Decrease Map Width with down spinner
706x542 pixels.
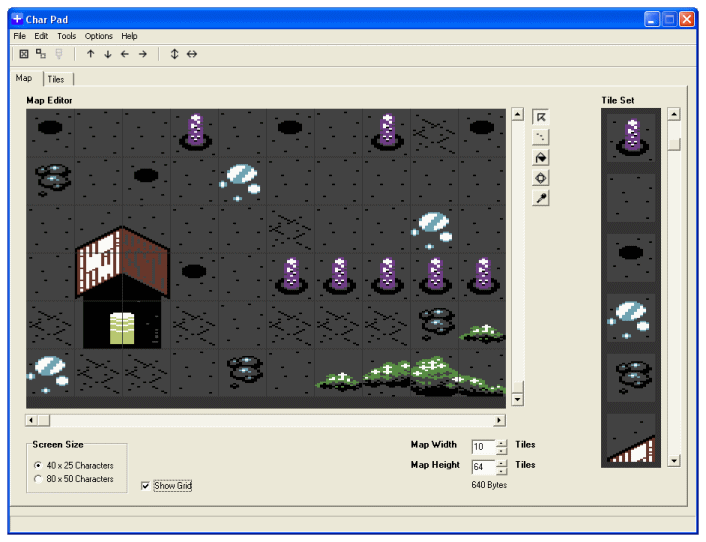(501, 450)
